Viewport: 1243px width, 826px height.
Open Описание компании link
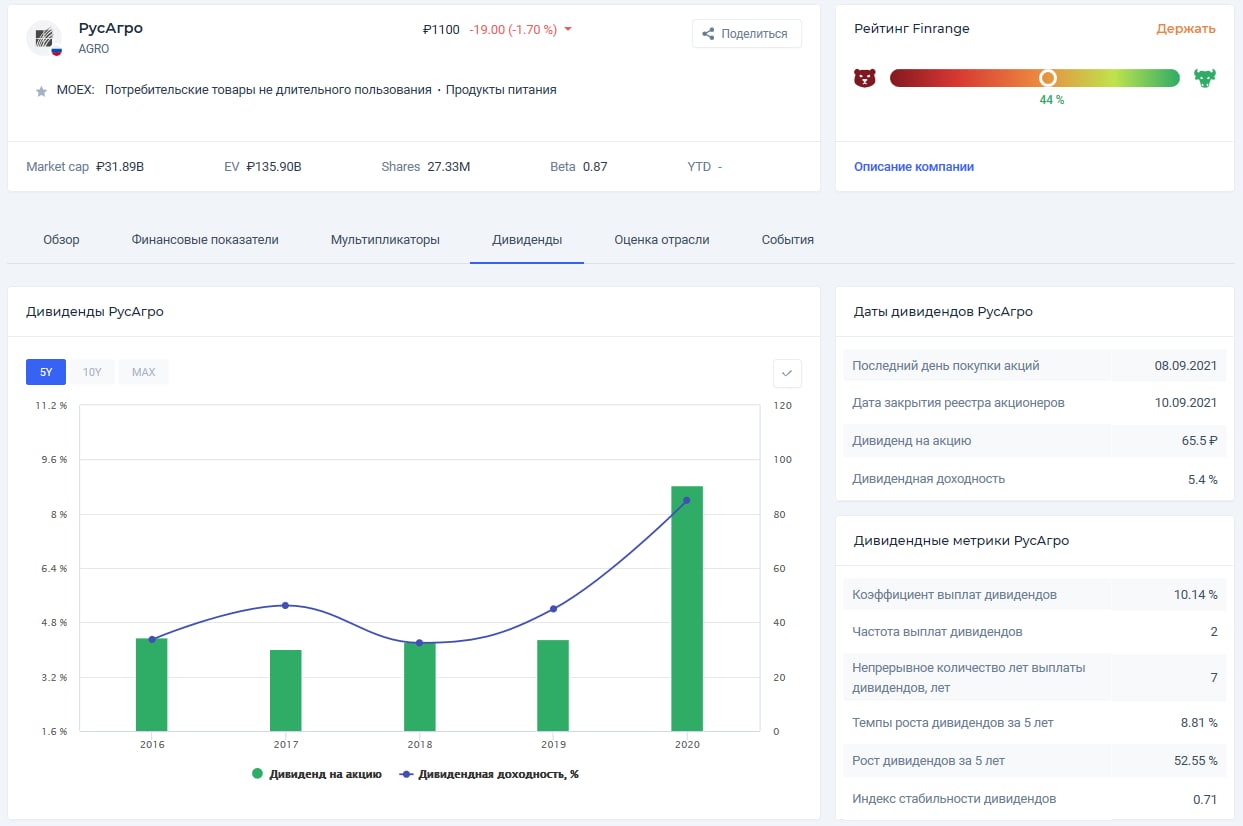[x=914, y=167]
